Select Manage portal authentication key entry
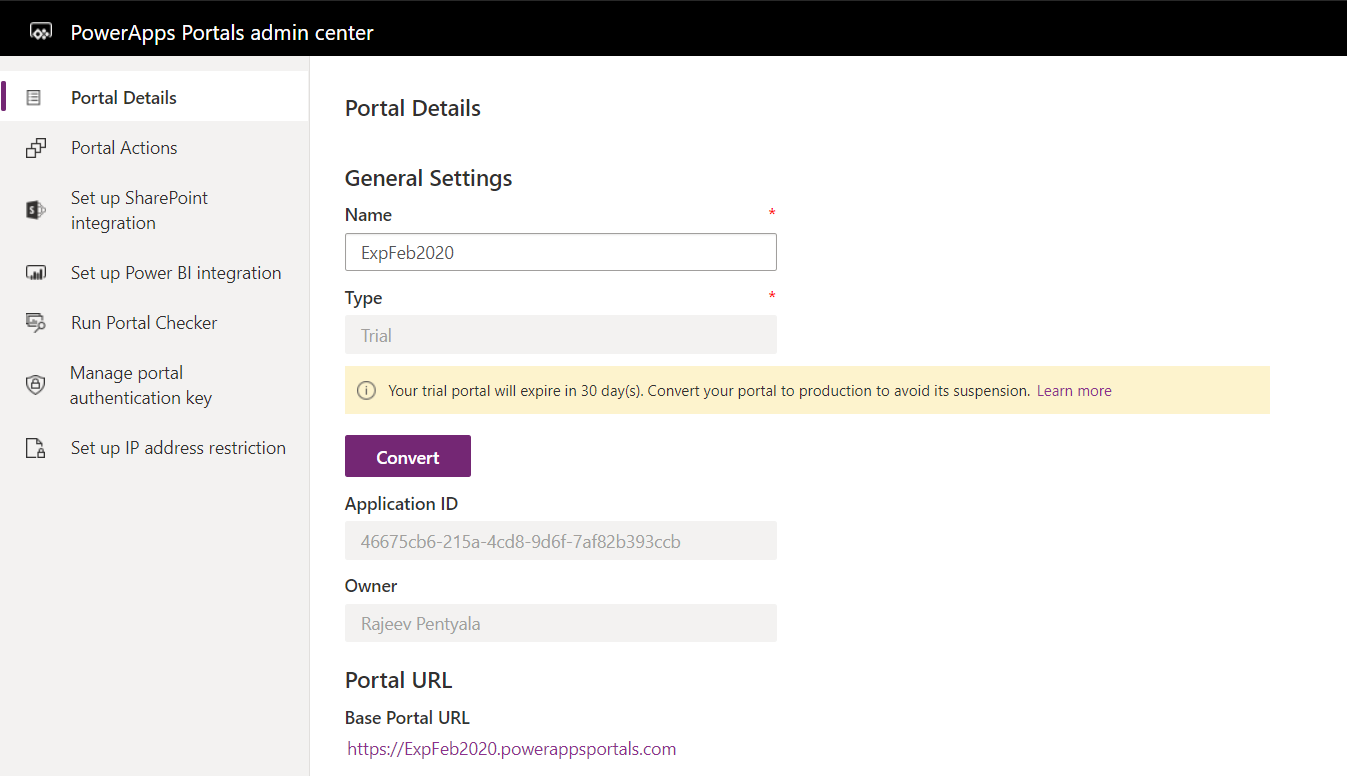This screenshot has width=1347, height=776. tap(140, 384)
